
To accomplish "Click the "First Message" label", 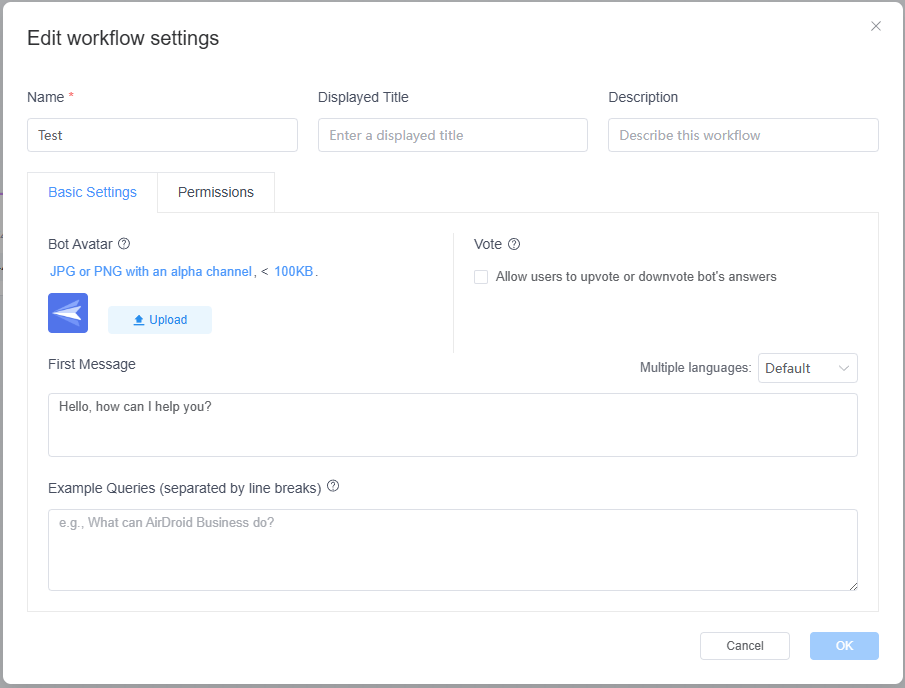I will pos(92,364).
